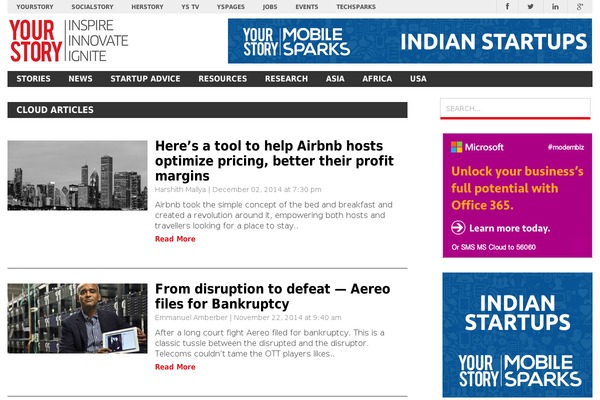Open author Harshith Mallya's byline
This screenshot has width=600, height=400.
click(180, 189)
